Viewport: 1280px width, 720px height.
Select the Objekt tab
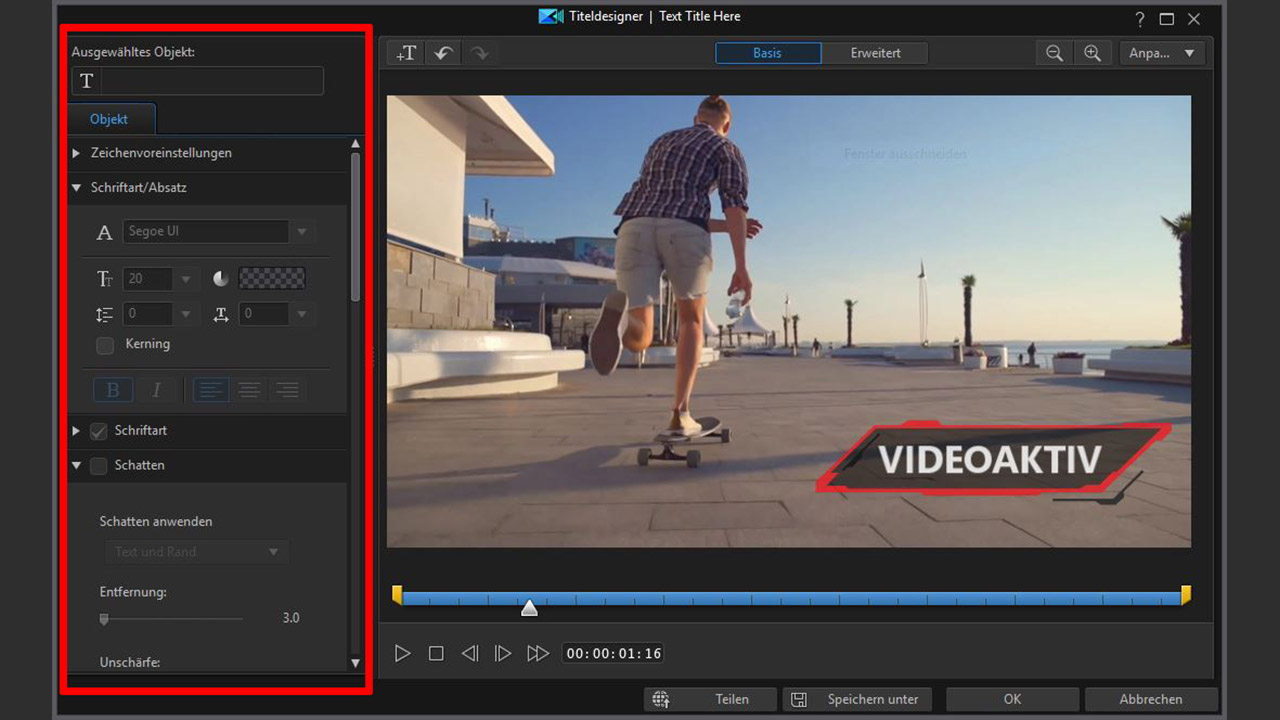(x=109, y=119)
